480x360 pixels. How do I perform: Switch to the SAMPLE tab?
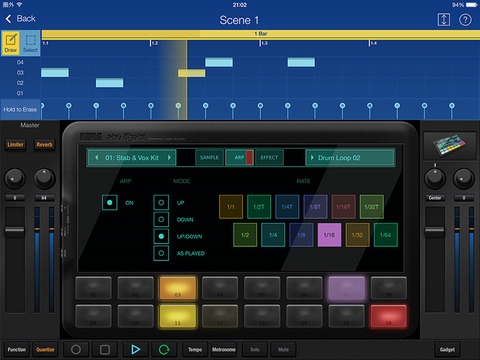click(x=209, y=157)
